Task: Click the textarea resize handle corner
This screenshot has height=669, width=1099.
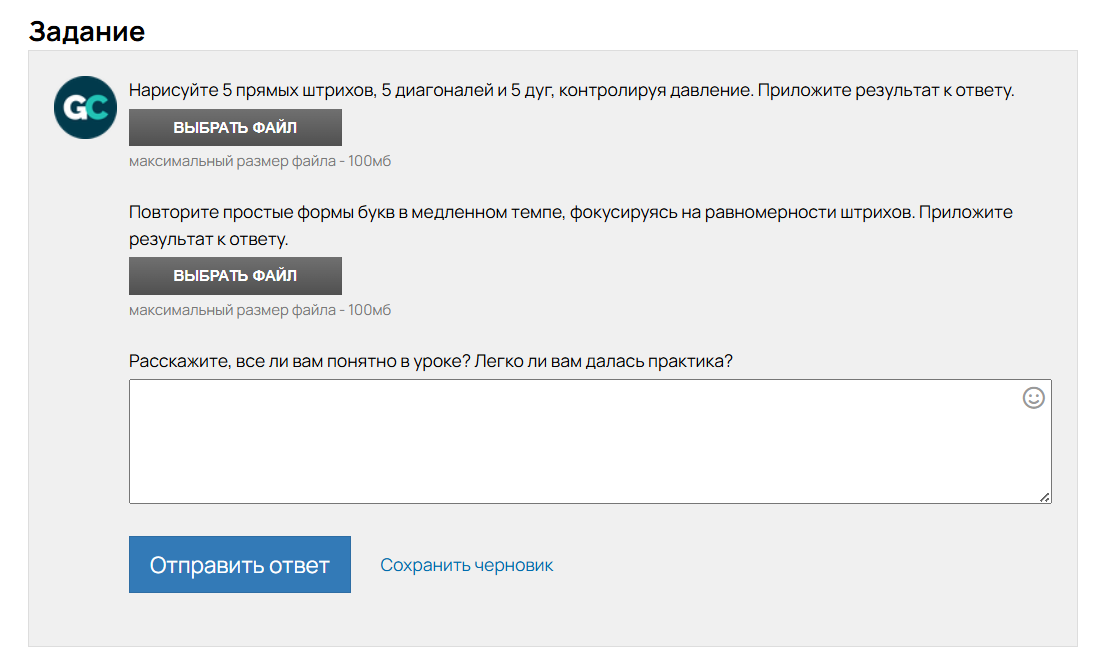Action: click(1046, 498)
